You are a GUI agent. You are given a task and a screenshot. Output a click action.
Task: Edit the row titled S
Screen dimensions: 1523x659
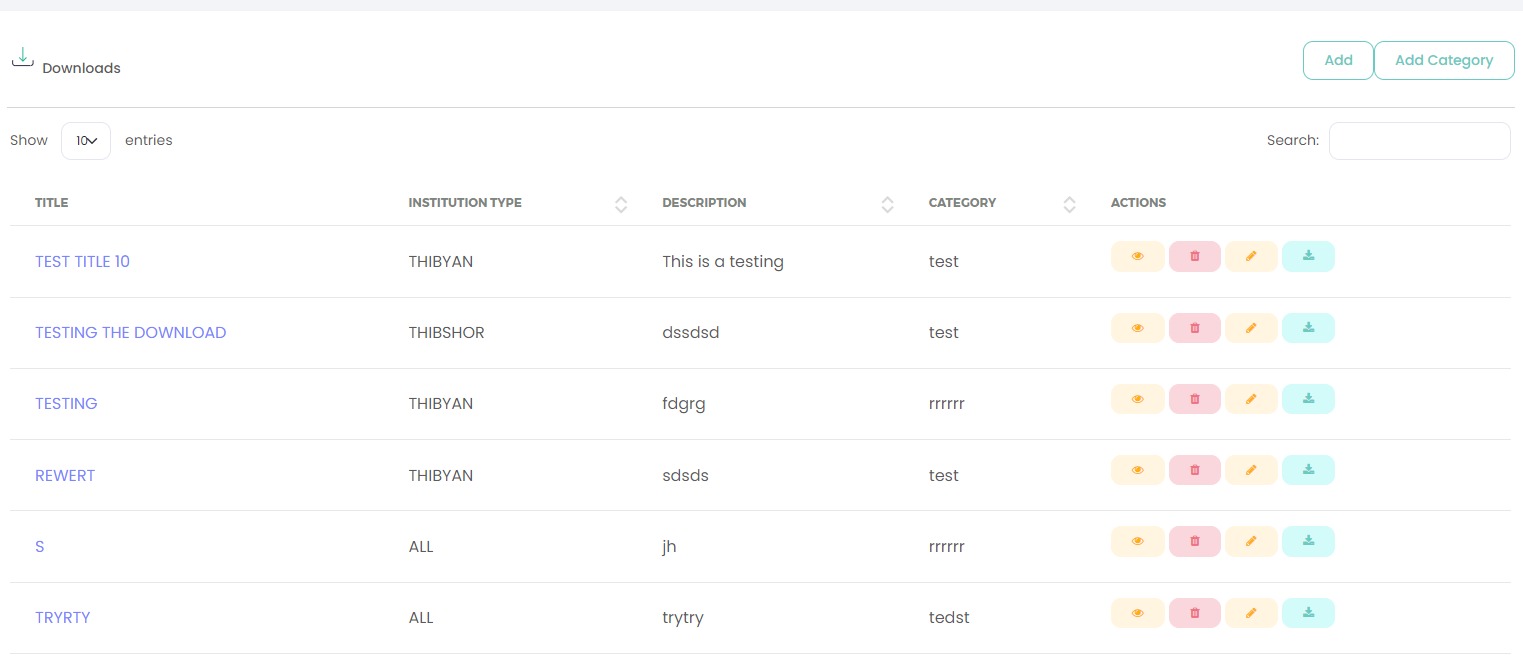1251,541
